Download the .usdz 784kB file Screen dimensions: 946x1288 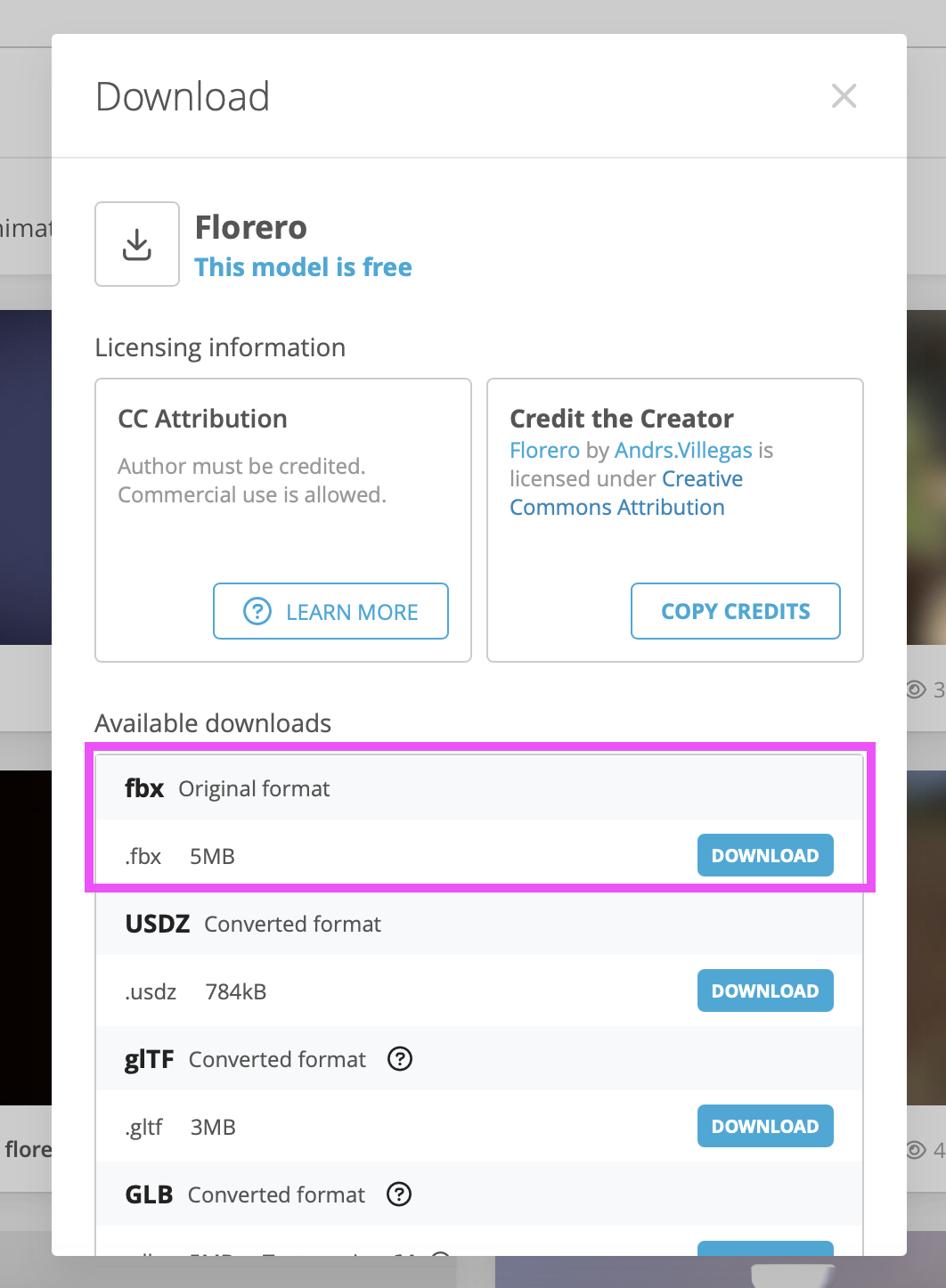tap(764, 990)
